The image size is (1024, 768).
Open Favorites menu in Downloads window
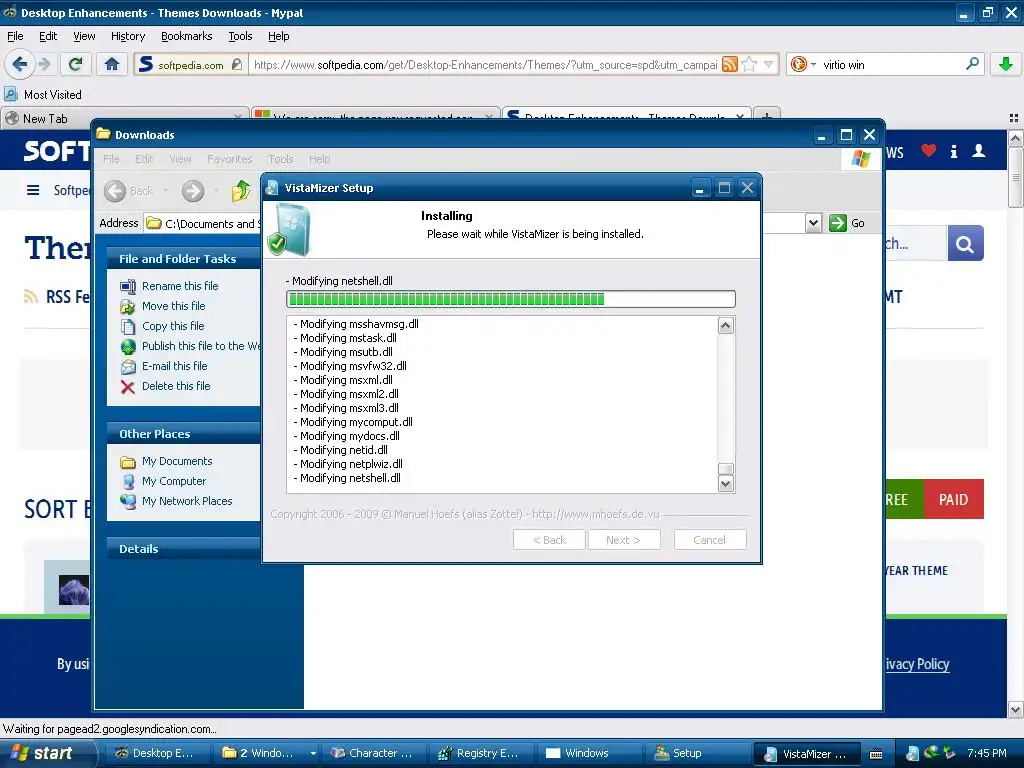tap(229, 159)
